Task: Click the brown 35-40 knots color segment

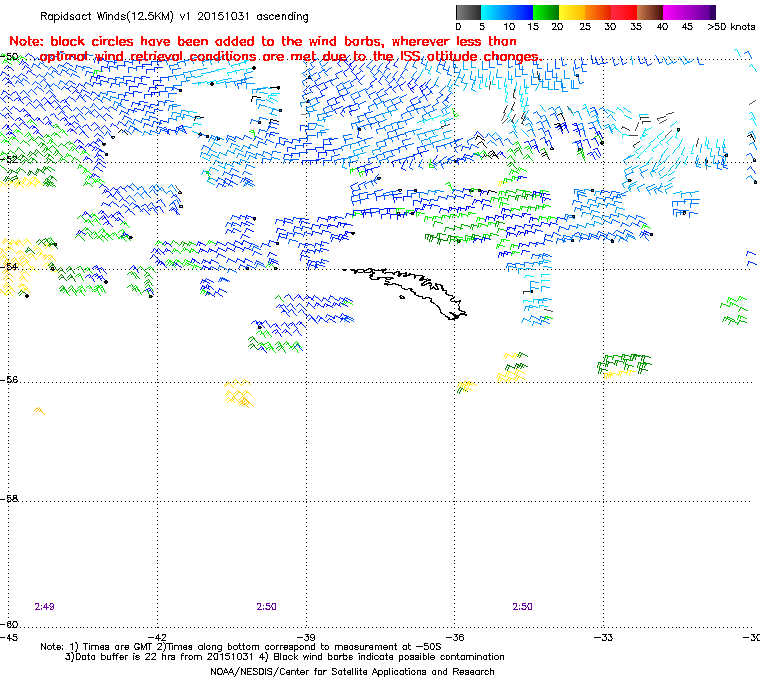Action: pos(649,12)
